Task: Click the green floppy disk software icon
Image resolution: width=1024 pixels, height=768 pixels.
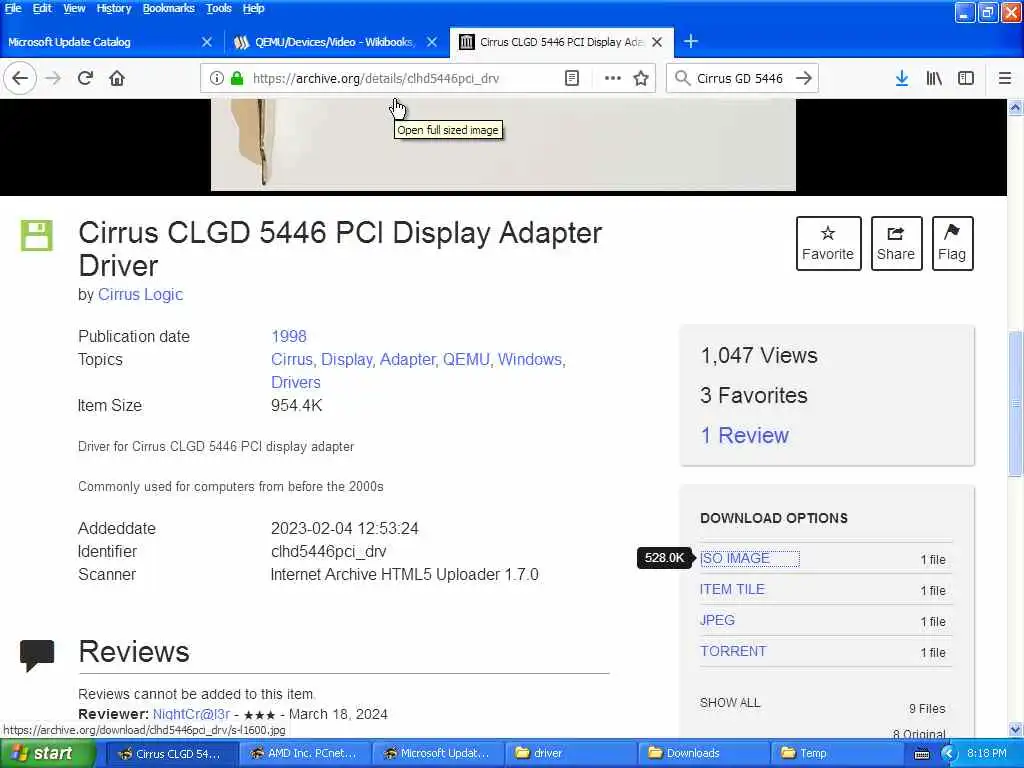Action: 37,235
